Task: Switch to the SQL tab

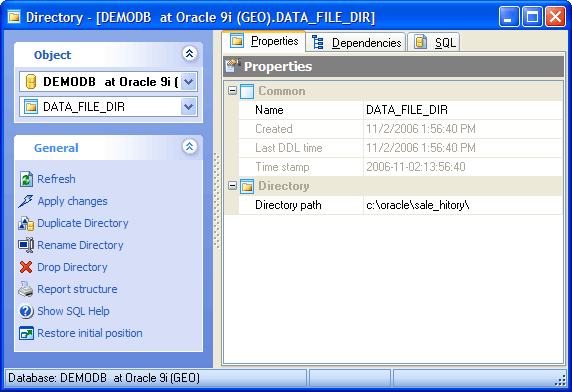Action: 433,43
